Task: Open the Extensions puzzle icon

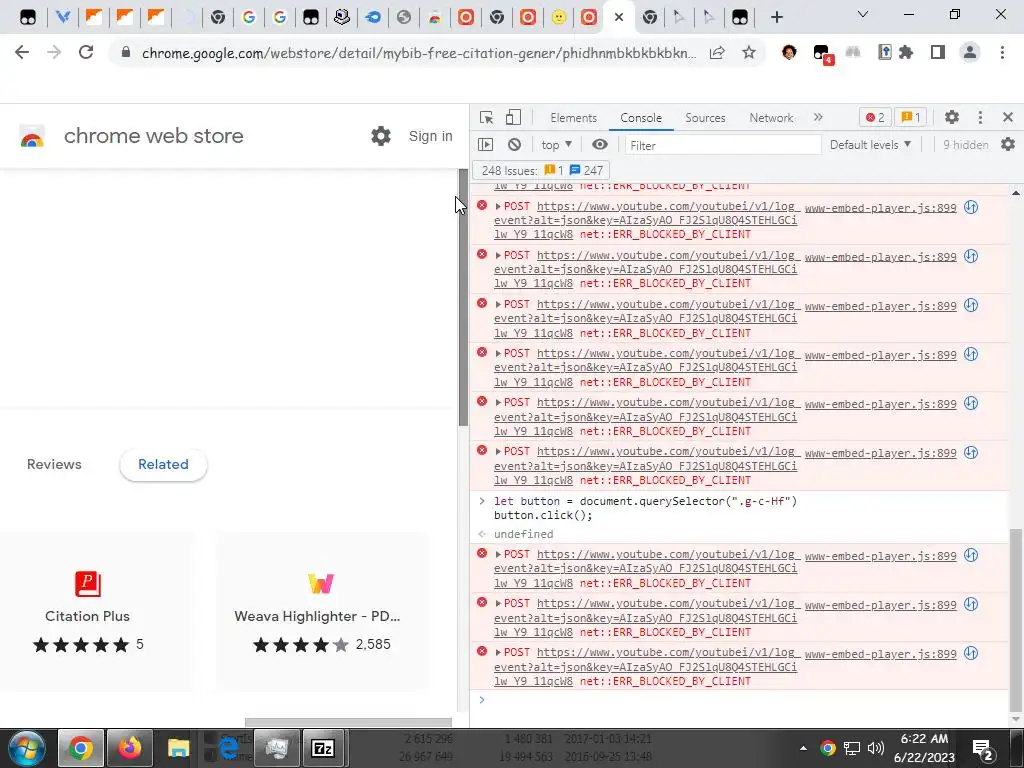Action: [906, 52]
